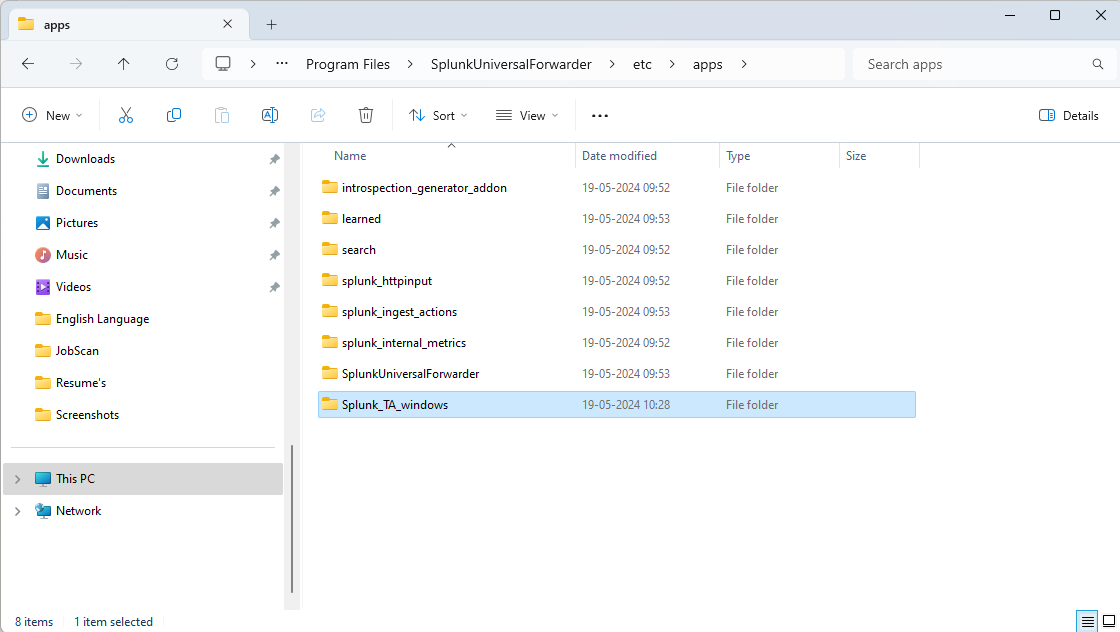This screenshot has width=1120, height=632.
Task: Navigate to Program Files breadcrumb
Action: click(348, 64)
